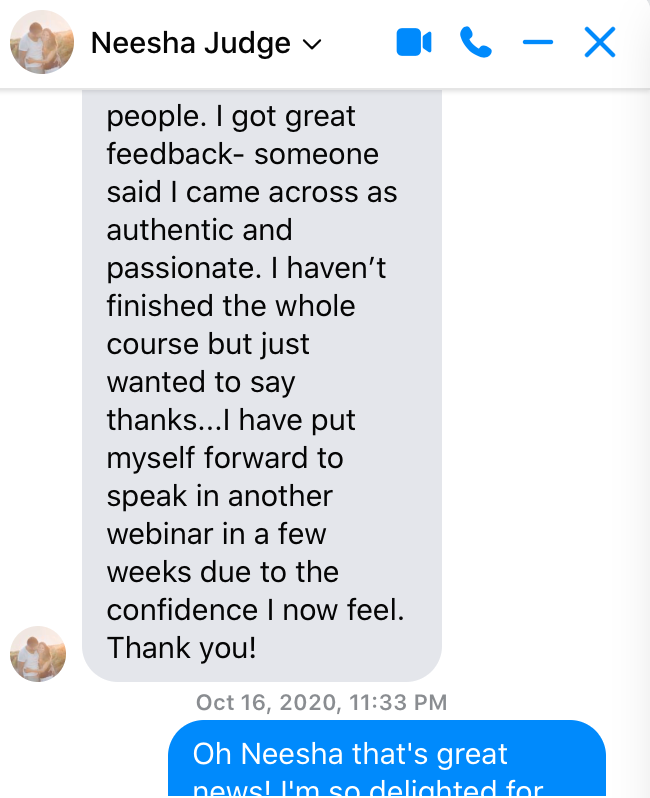Minimize the chat window
The image size is (650, 798).
pyautogui.click(x=537, y=43)
